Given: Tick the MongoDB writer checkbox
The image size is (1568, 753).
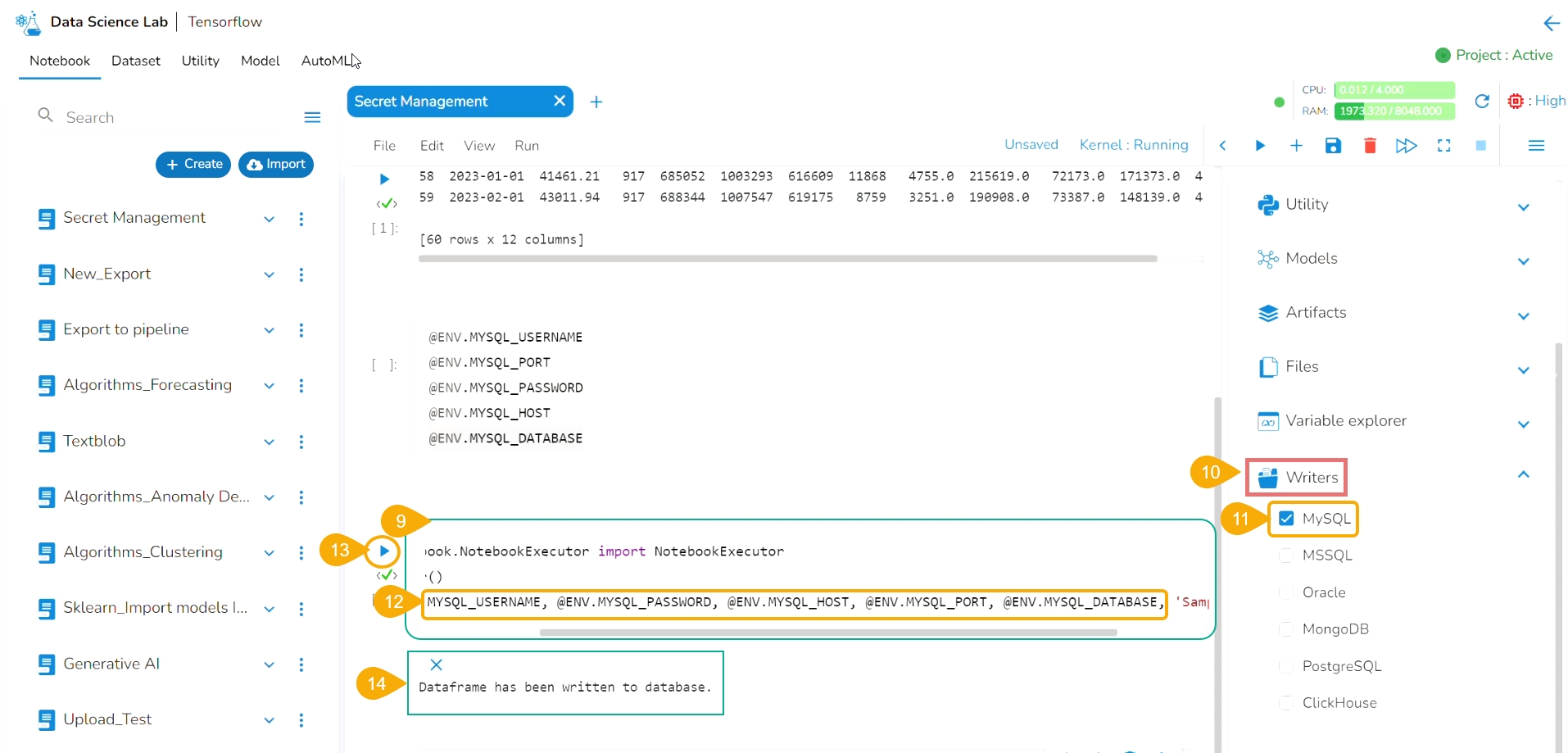Looking at the screenshot, I should (x=1286, y=629).
